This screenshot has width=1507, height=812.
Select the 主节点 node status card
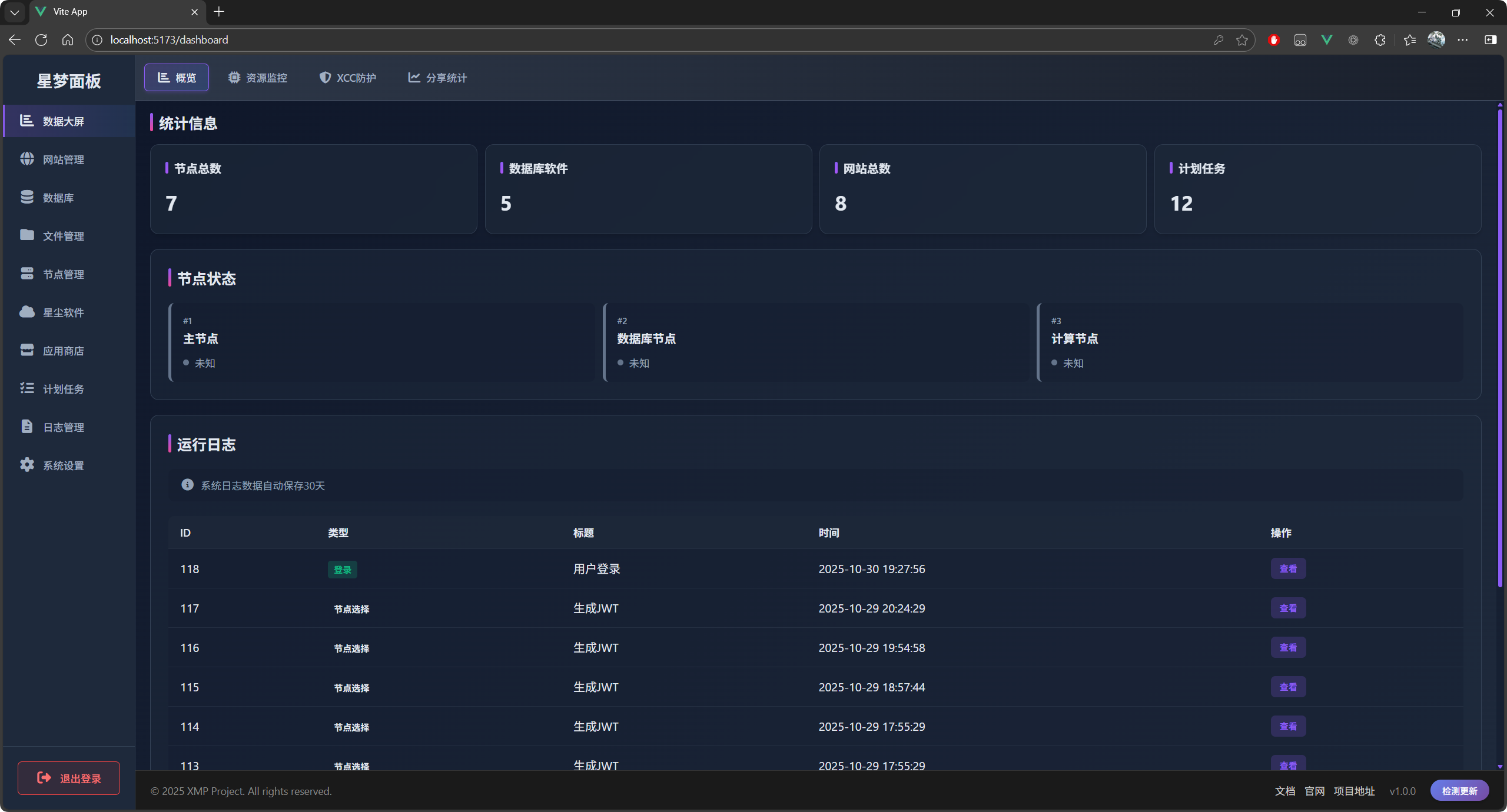[x=381, y=342]
